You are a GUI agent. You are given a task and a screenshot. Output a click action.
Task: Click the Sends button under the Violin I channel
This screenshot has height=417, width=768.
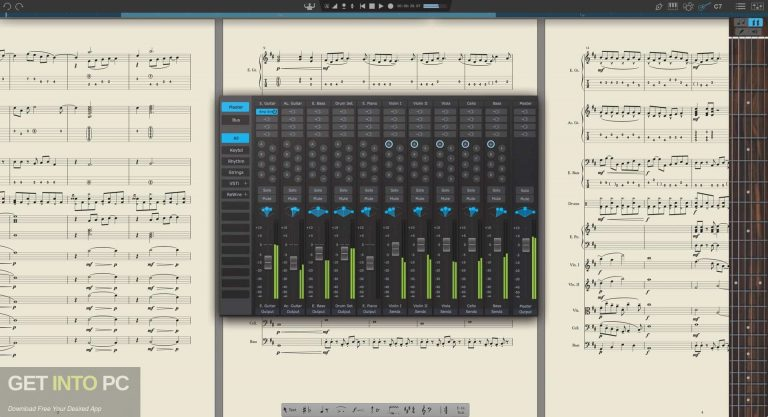(394, 312)
